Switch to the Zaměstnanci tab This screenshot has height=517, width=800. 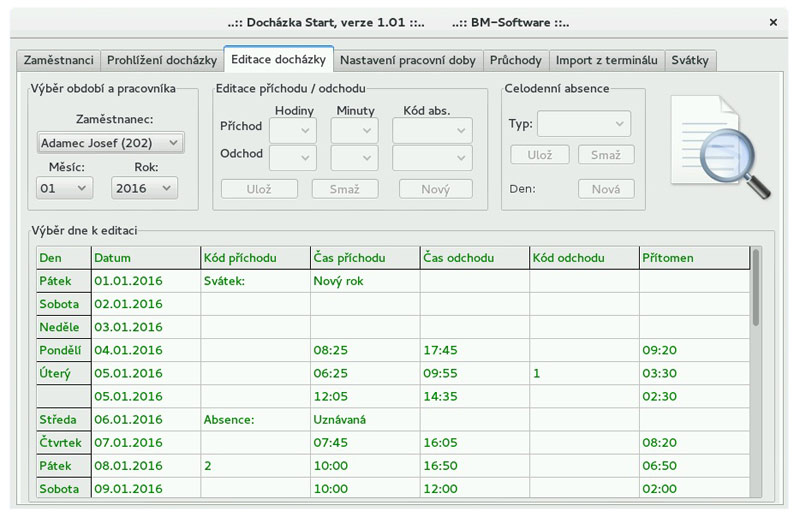(x=57, y=61)
